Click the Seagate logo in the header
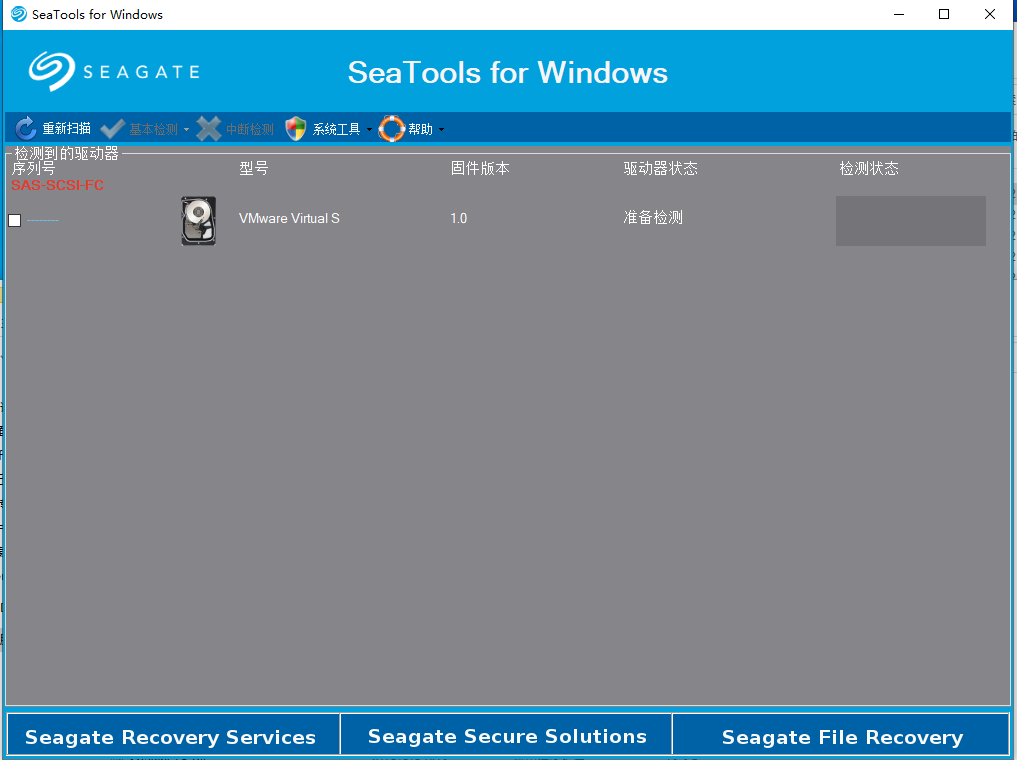The width and height of the screenshot is (1017, 760). tap(52, 71)
